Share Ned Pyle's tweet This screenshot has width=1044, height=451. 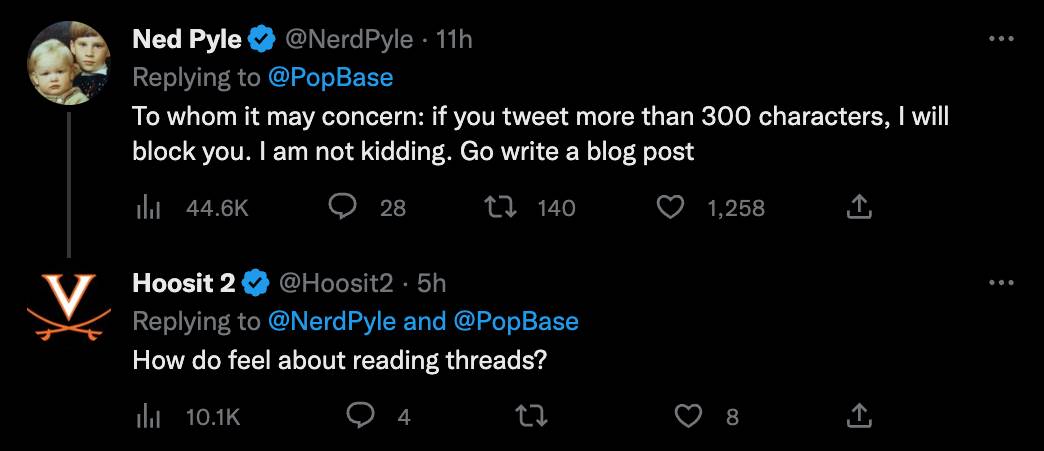pyautogui.click(x=859, y=207)
